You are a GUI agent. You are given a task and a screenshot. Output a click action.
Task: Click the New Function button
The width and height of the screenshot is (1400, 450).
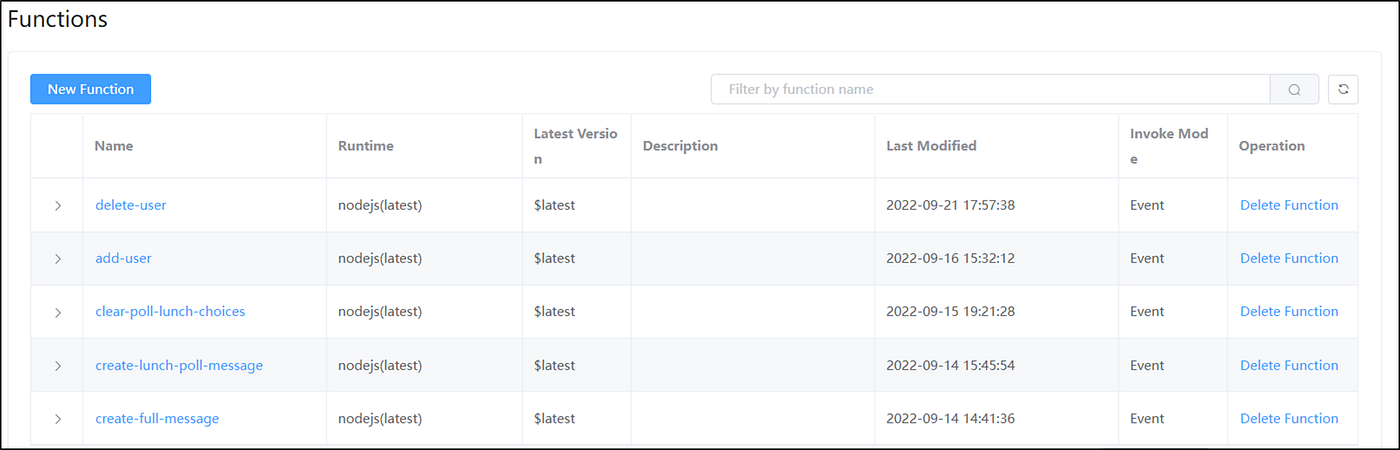click(x=90, y=89)
